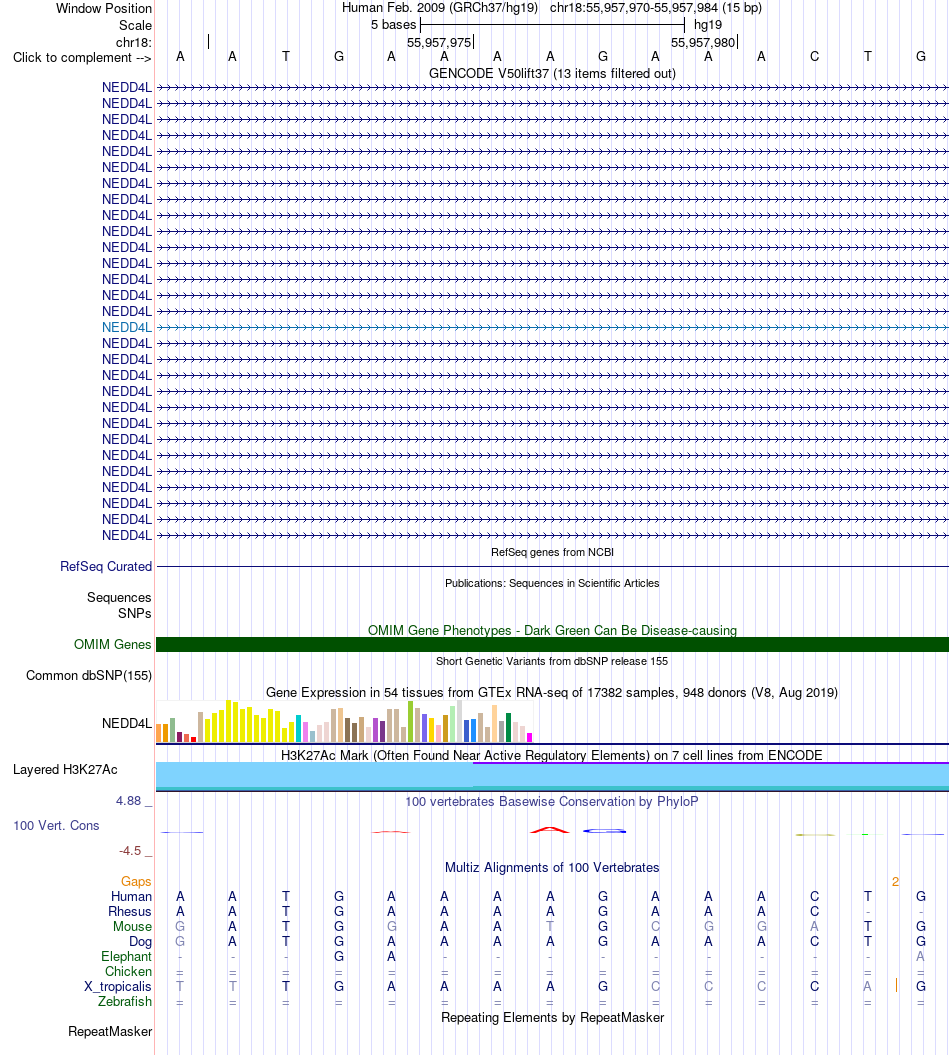Screen dimensions: 950x1055
Task: Click the RepeatMasker track label
Action: [x=110, y=1031]
